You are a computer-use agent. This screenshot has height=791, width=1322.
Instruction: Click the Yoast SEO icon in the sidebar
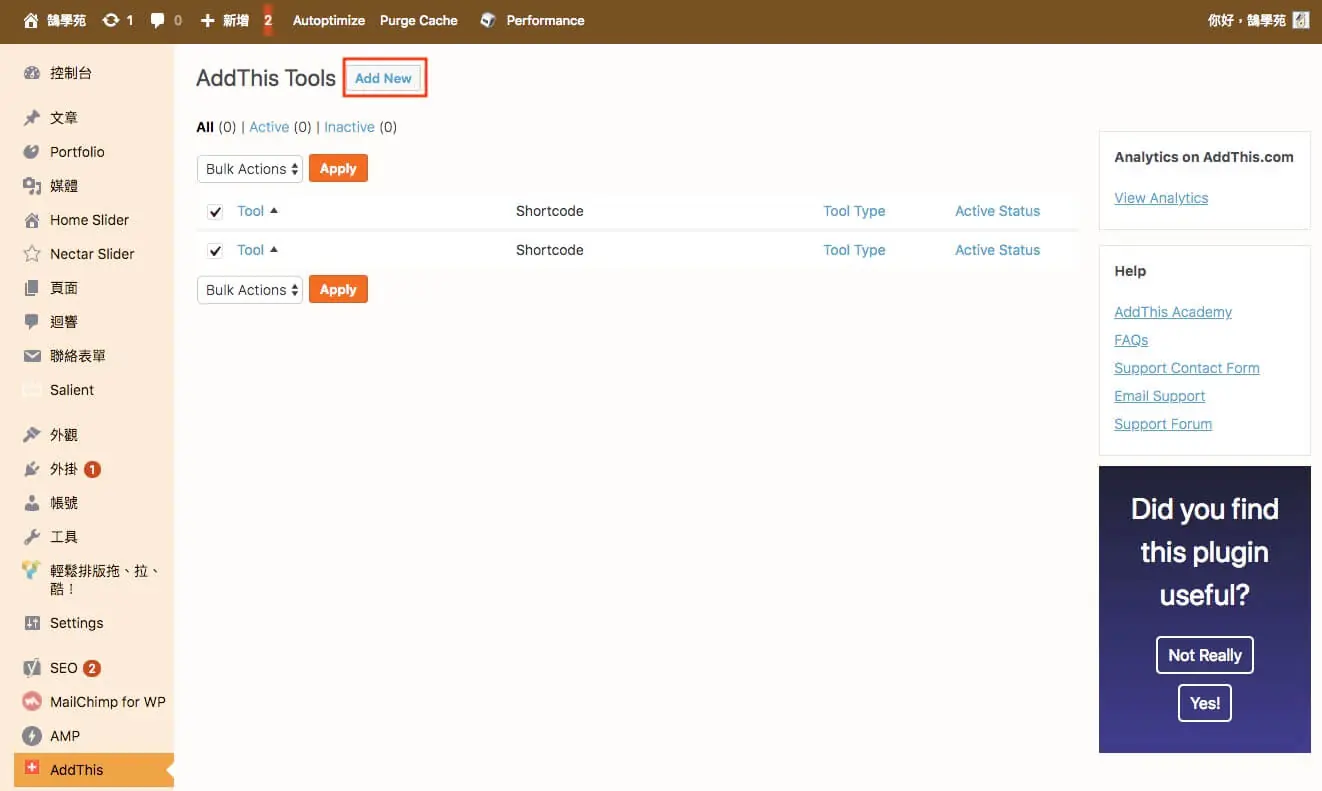[31, 668]
